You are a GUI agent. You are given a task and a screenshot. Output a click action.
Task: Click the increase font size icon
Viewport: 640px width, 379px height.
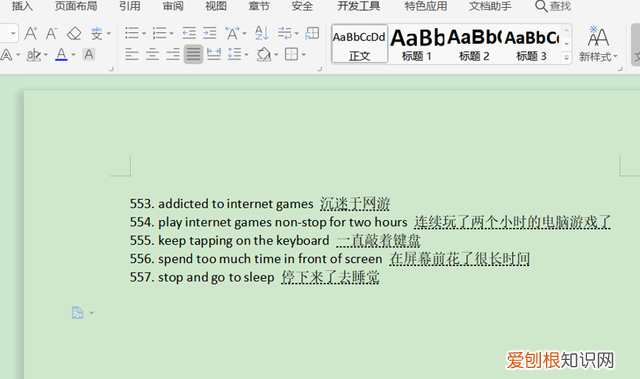tap(31, 33)
